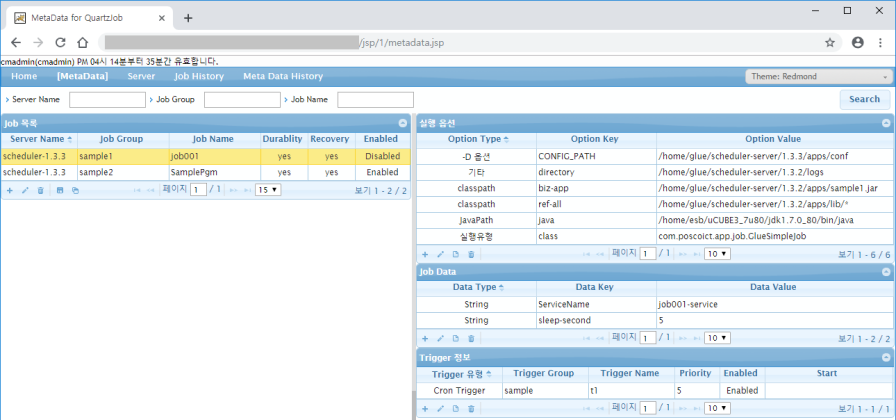
Task: Open the Theme: Redmond dropdown
Action: (x=818, y=77)
